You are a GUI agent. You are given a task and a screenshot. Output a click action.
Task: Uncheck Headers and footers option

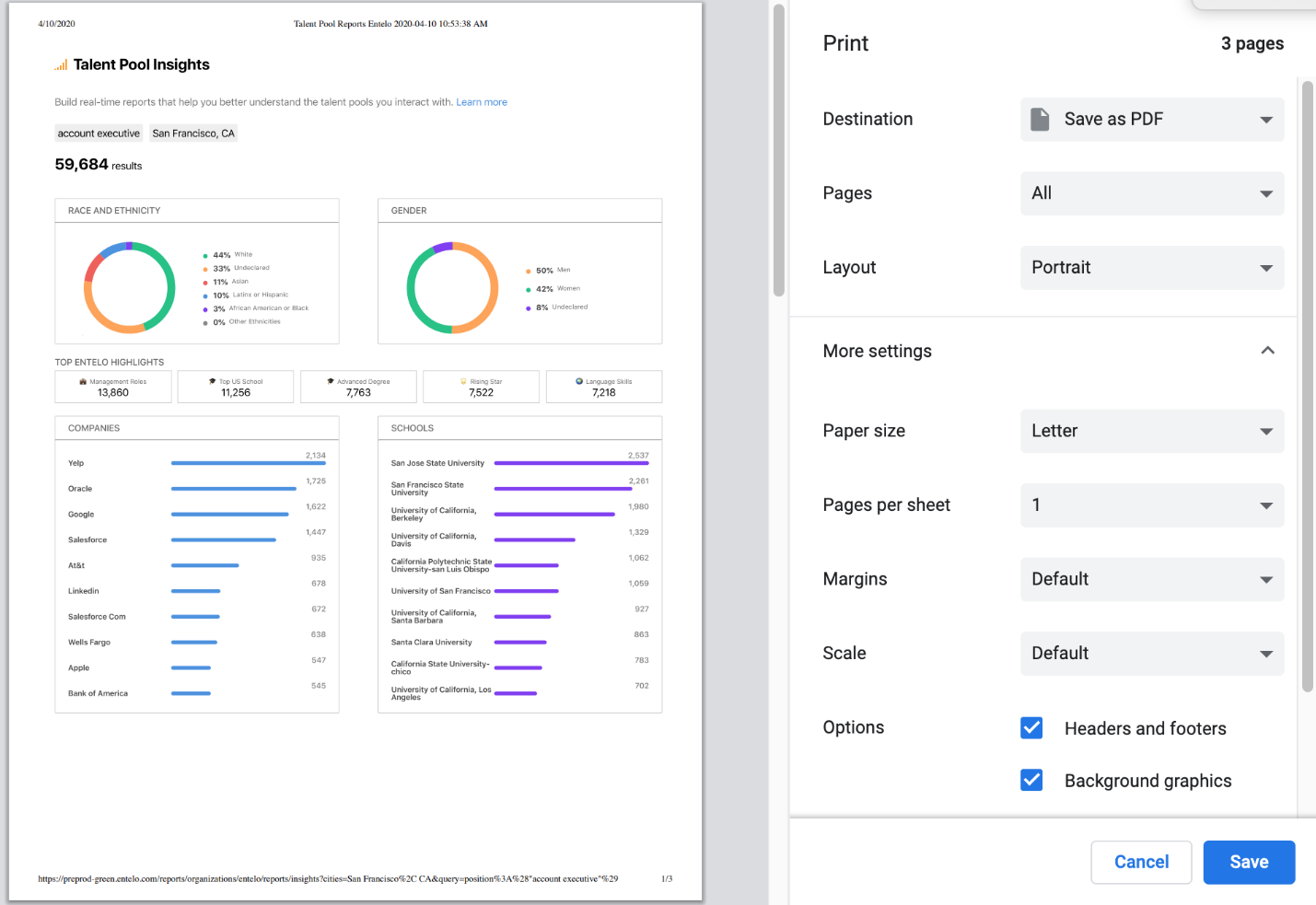pyautogui.click(x=1031, y=728)
